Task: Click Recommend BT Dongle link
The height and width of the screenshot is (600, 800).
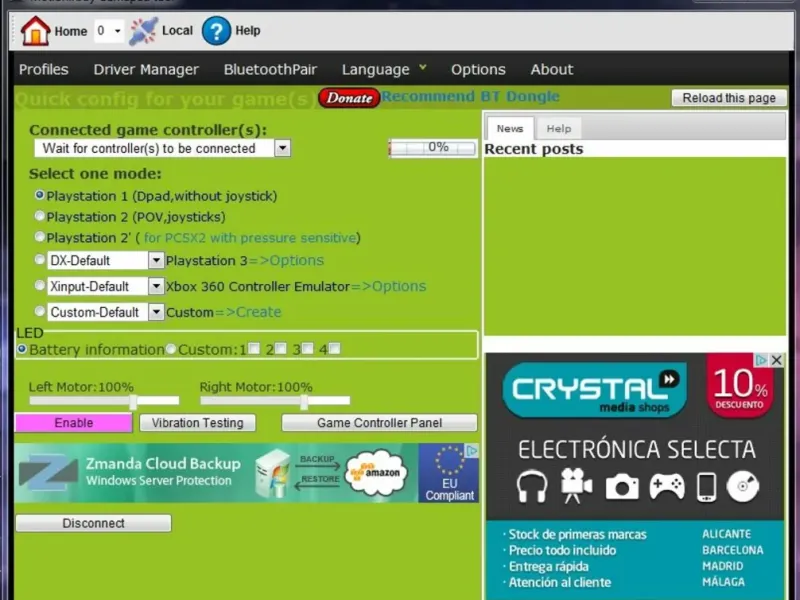Action: [470, 96]
